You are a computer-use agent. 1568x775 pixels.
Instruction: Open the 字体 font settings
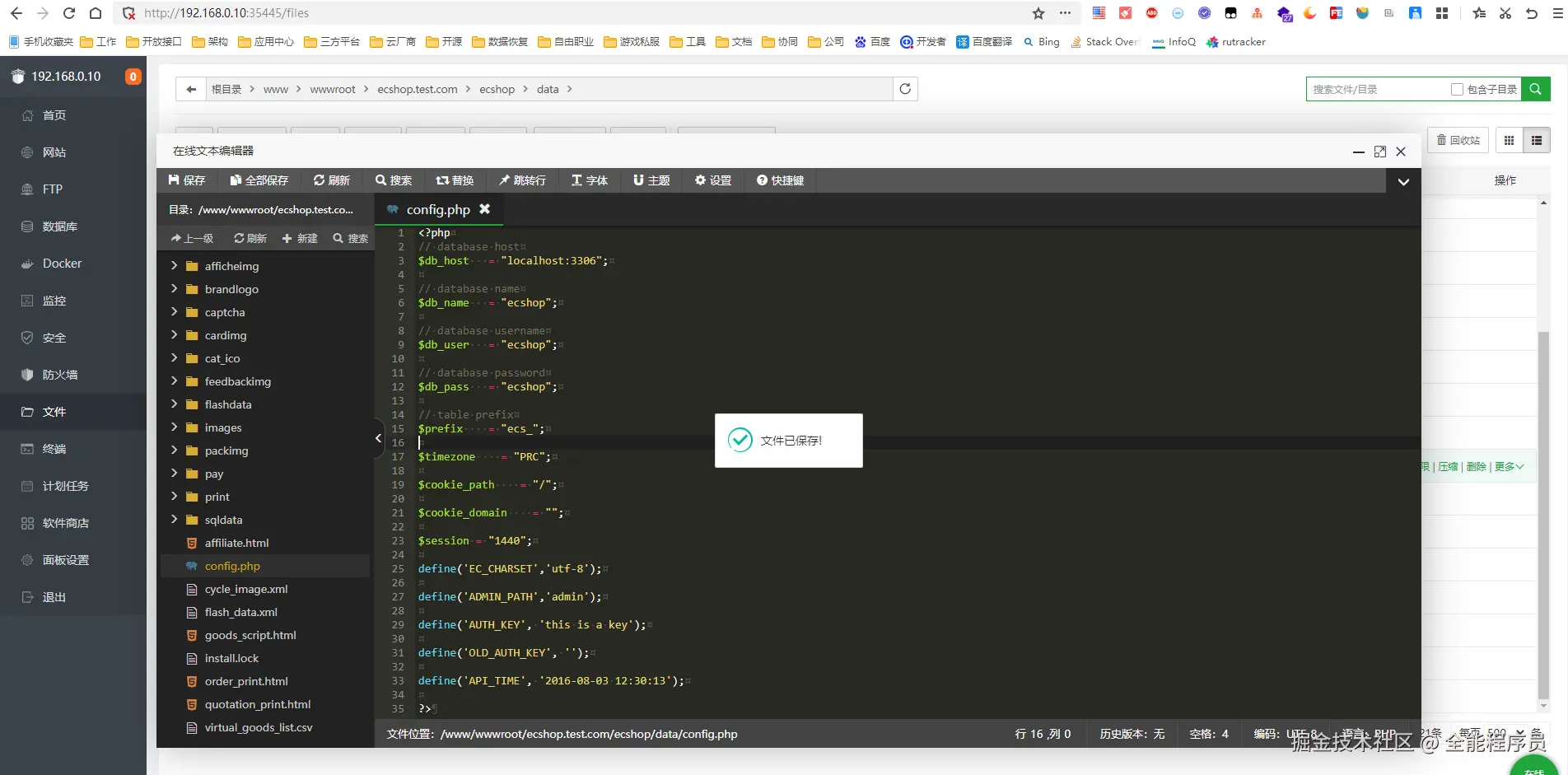click(590, 180)
